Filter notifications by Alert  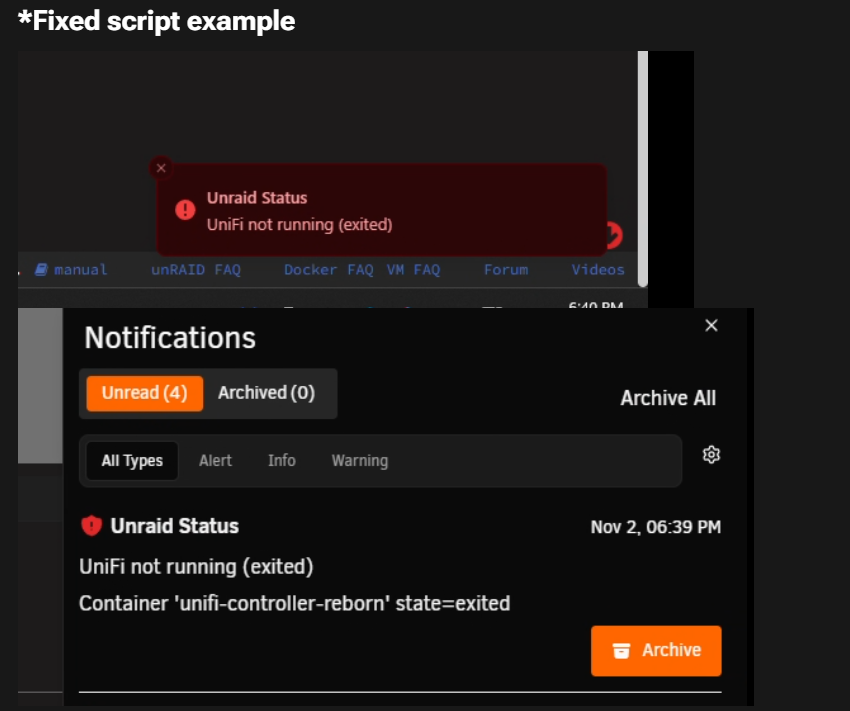point(215,461)
